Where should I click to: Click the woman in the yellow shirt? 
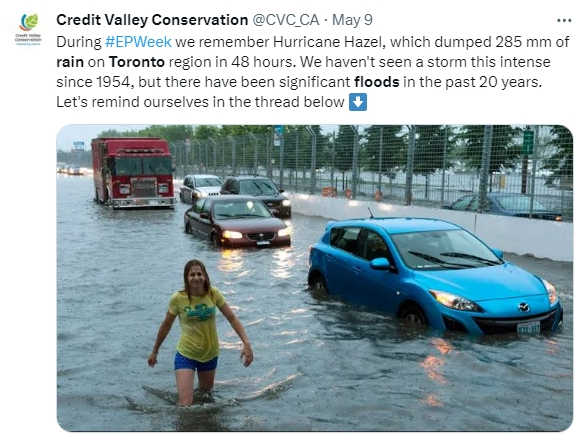tap(199, 333)
